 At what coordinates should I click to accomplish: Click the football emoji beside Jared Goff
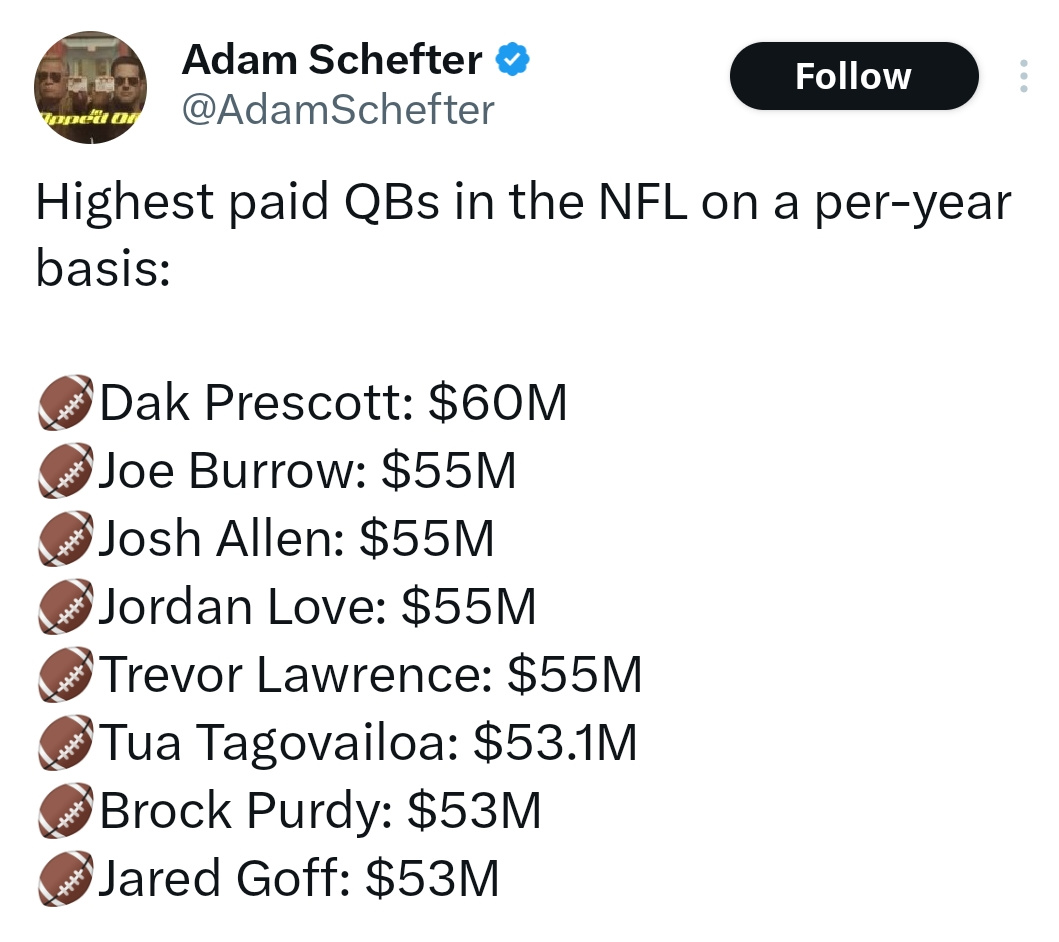pos(66,879)
